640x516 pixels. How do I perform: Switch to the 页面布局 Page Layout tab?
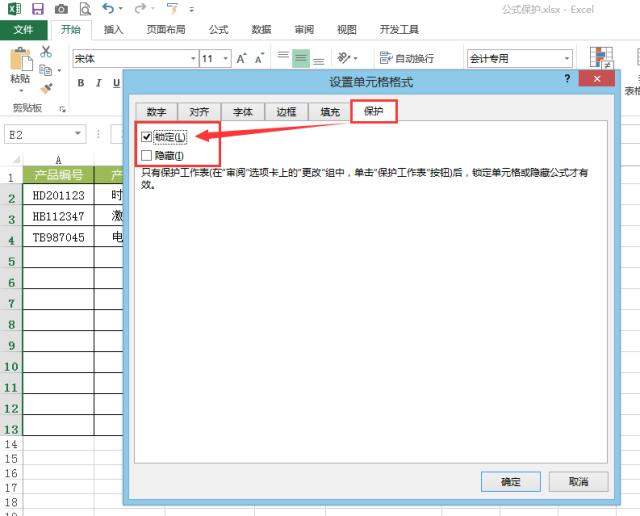(166, 30)
